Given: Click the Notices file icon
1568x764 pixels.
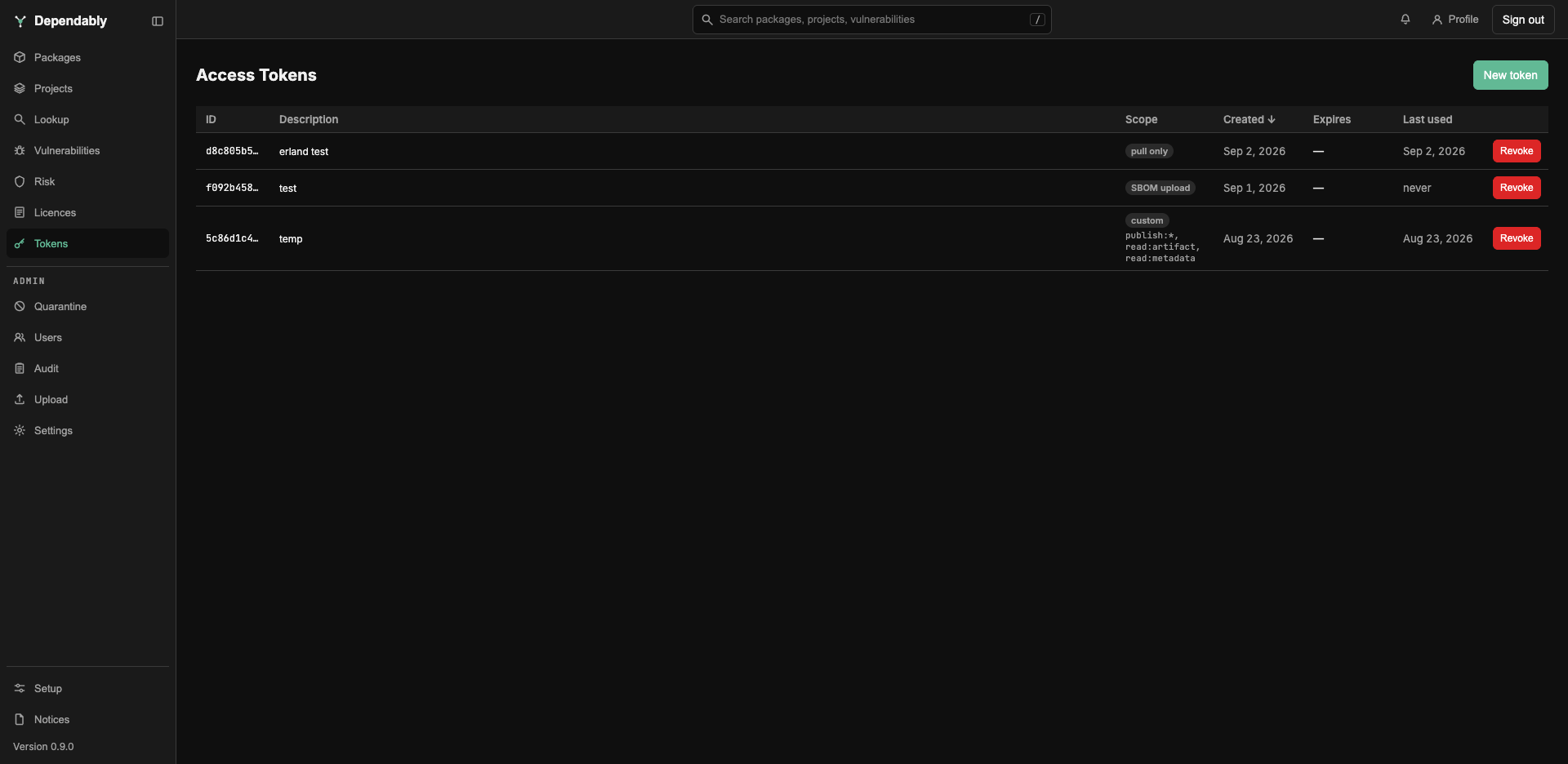Looking at the screenshot, I should [20, 720].
